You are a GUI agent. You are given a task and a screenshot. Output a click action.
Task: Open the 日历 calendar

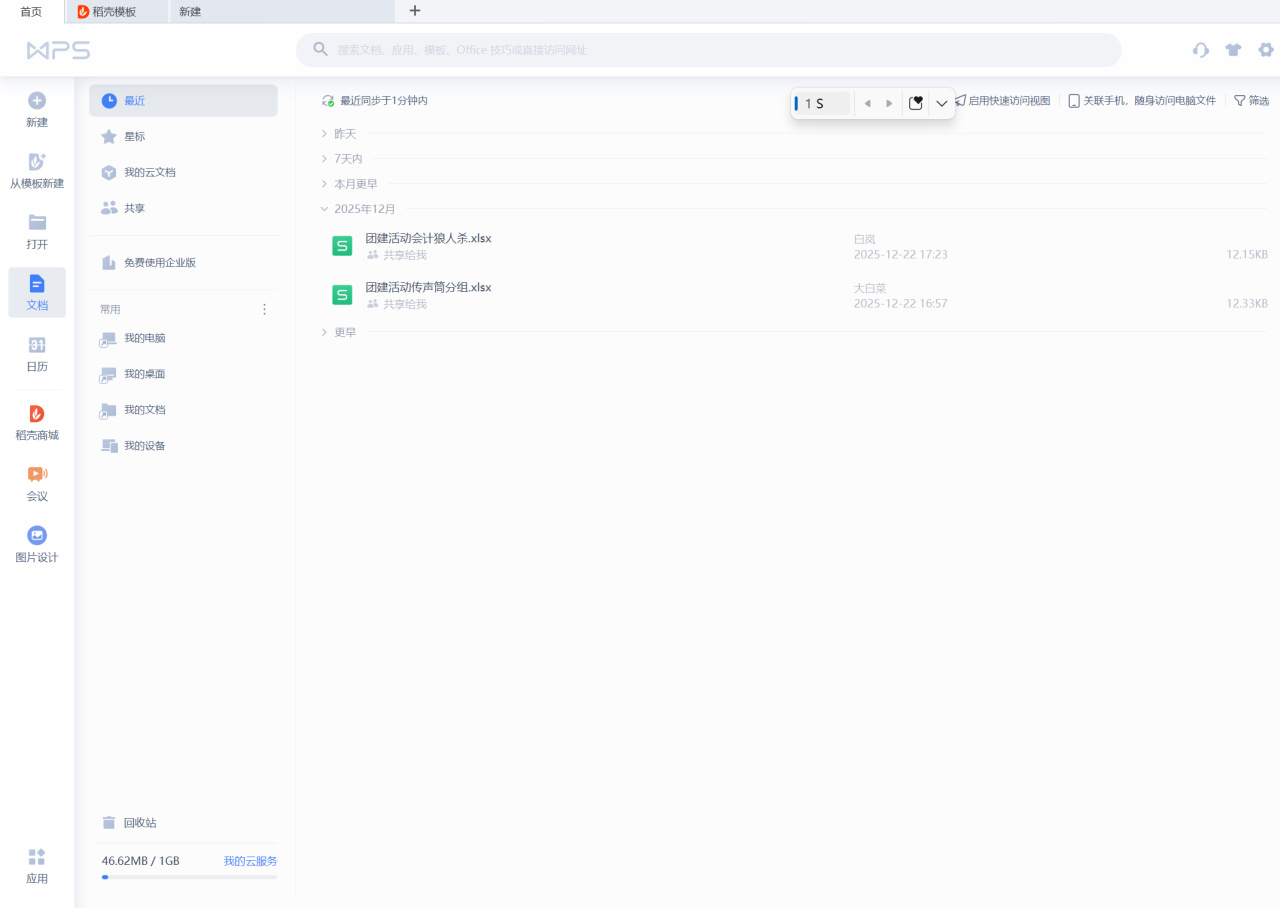[x=37, y=355]
